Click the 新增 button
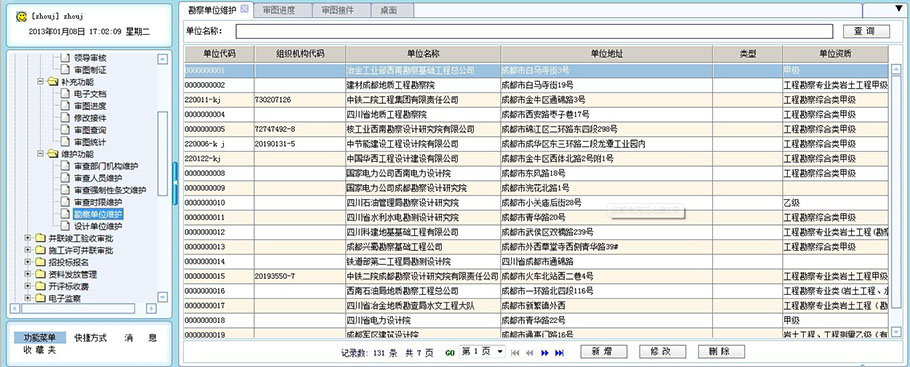910x367 pixels. pos(604,352)
